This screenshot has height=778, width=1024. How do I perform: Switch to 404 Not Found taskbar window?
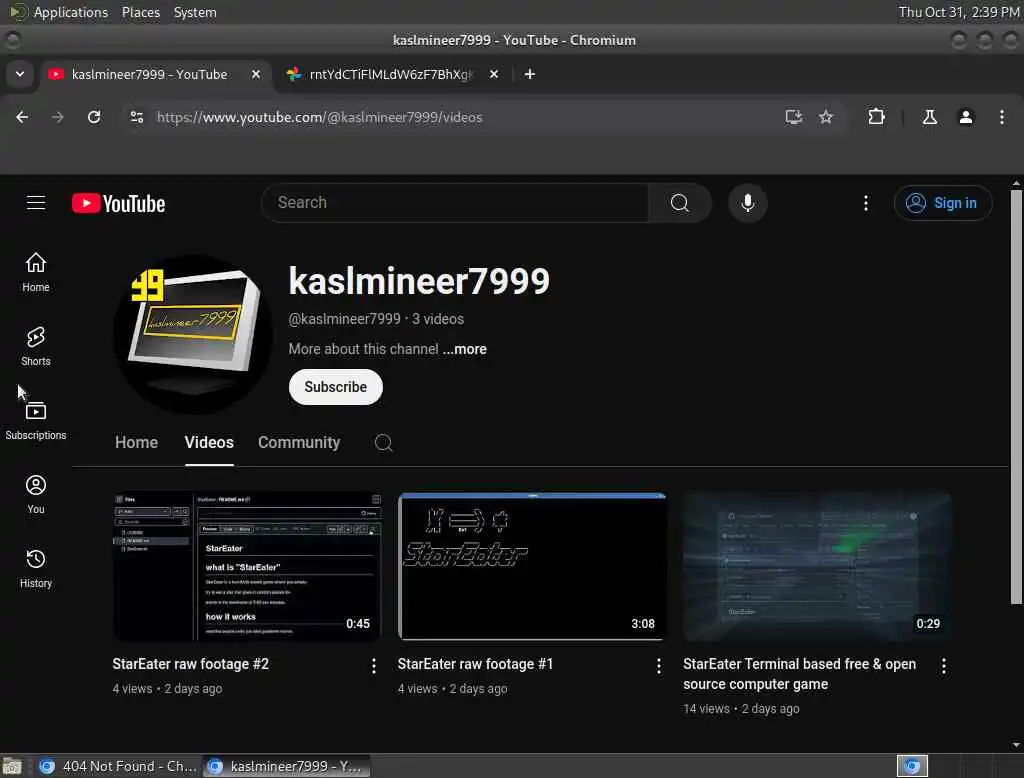[118, 766]
